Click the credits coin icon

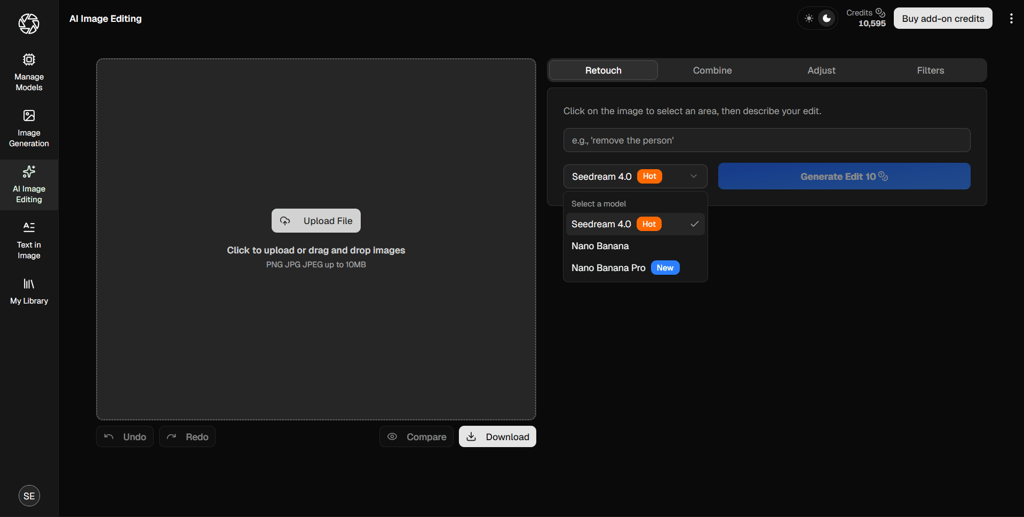880,12
